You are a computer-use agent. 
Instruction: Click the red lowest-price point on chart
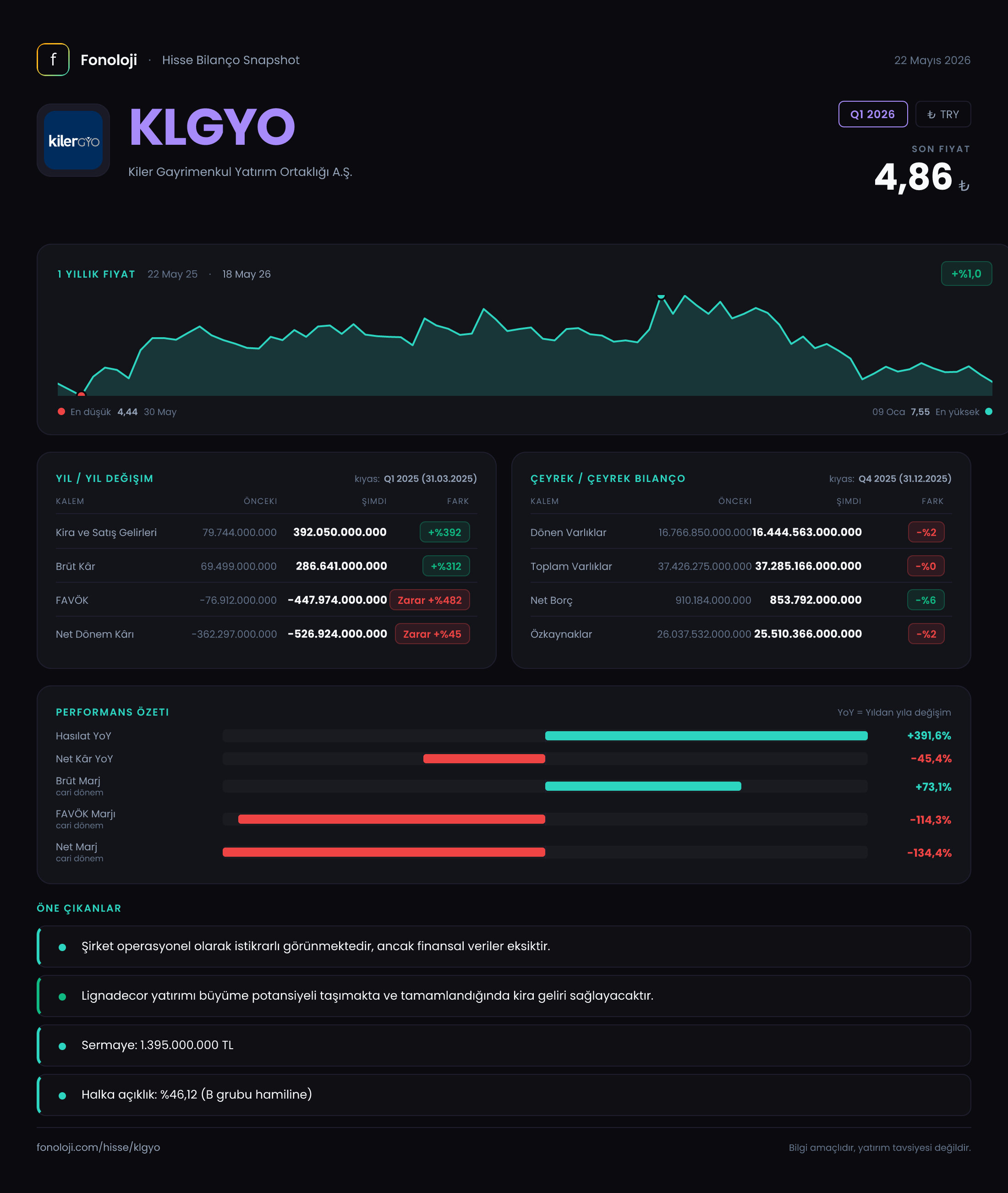[81, 394]
